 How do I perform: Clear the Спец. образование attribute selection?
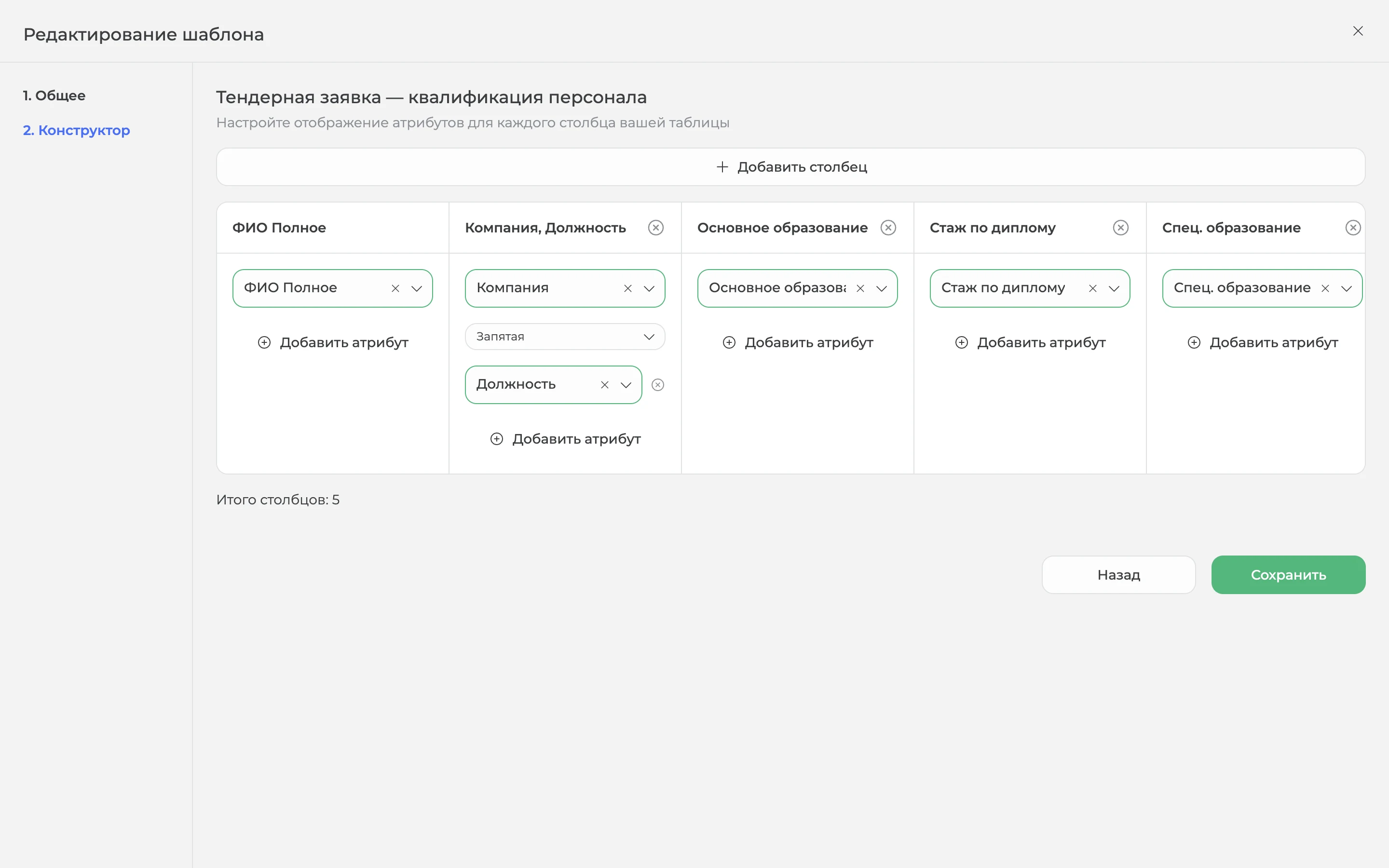coord(1325,288)
